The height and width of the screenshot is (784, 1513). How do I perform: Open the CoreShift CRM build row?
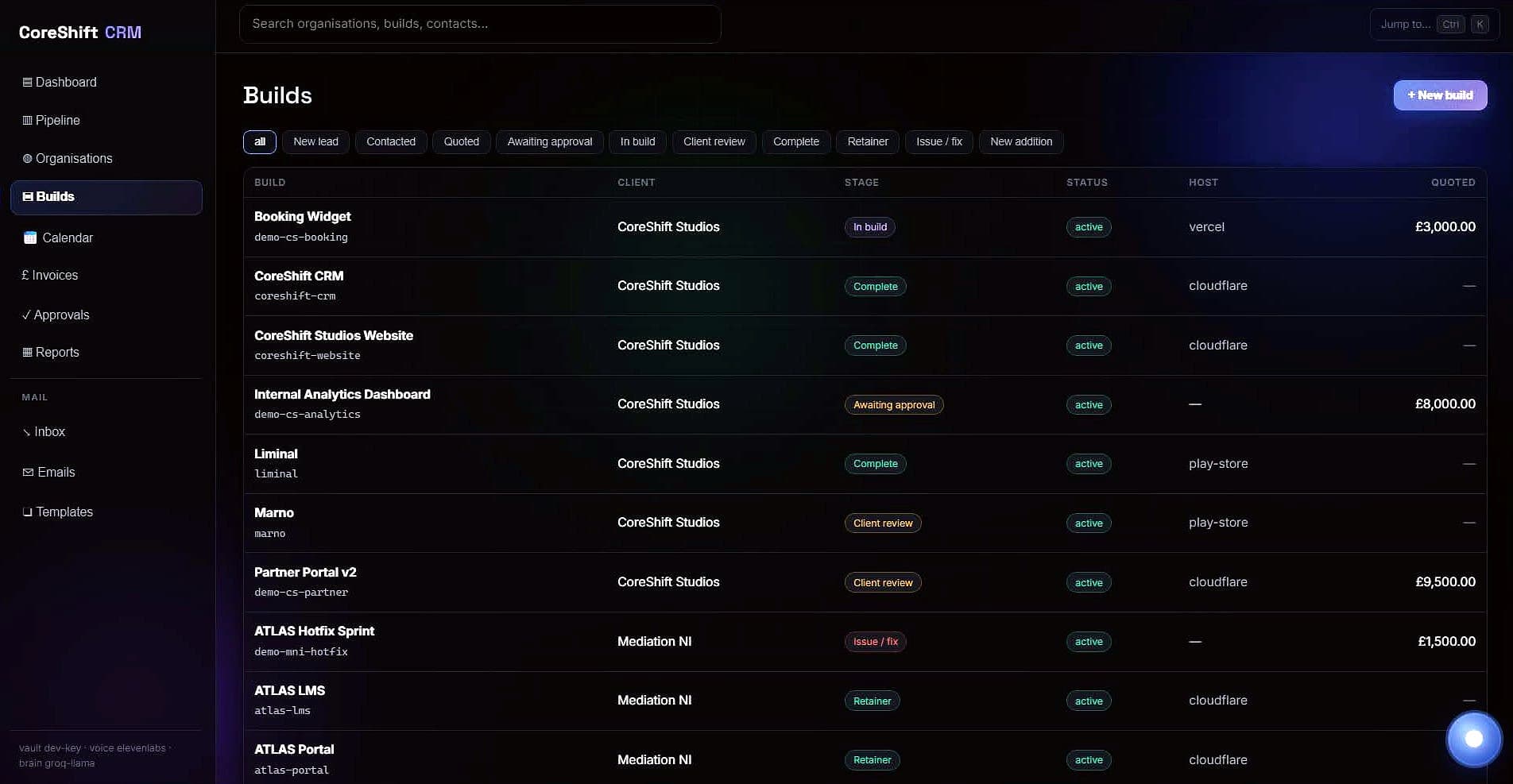[x=865, y=286]
